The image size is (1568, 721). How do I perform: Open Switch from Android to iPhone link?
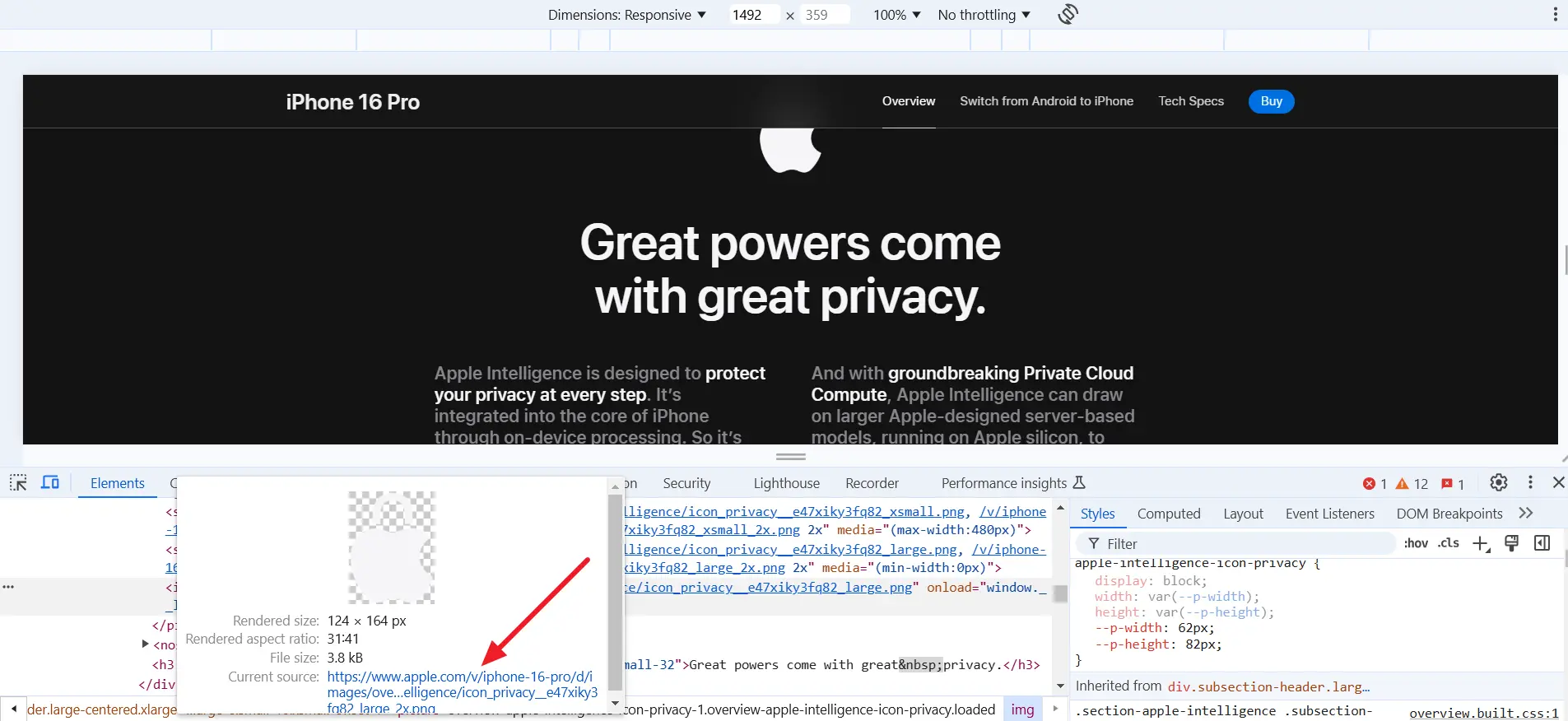pos(1046,101)
